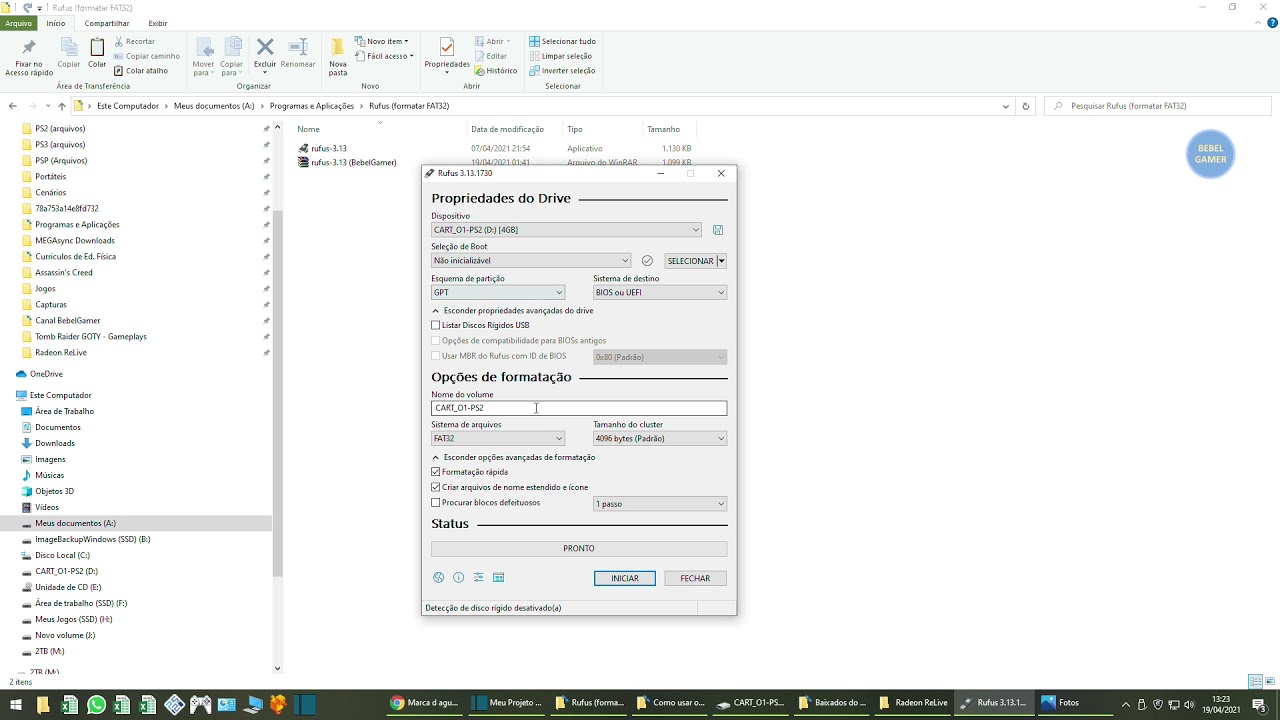This screenshot has height=720, width=1280.
Task: Open the Arquivo tab in Explorer
Action: coord(19,23)
